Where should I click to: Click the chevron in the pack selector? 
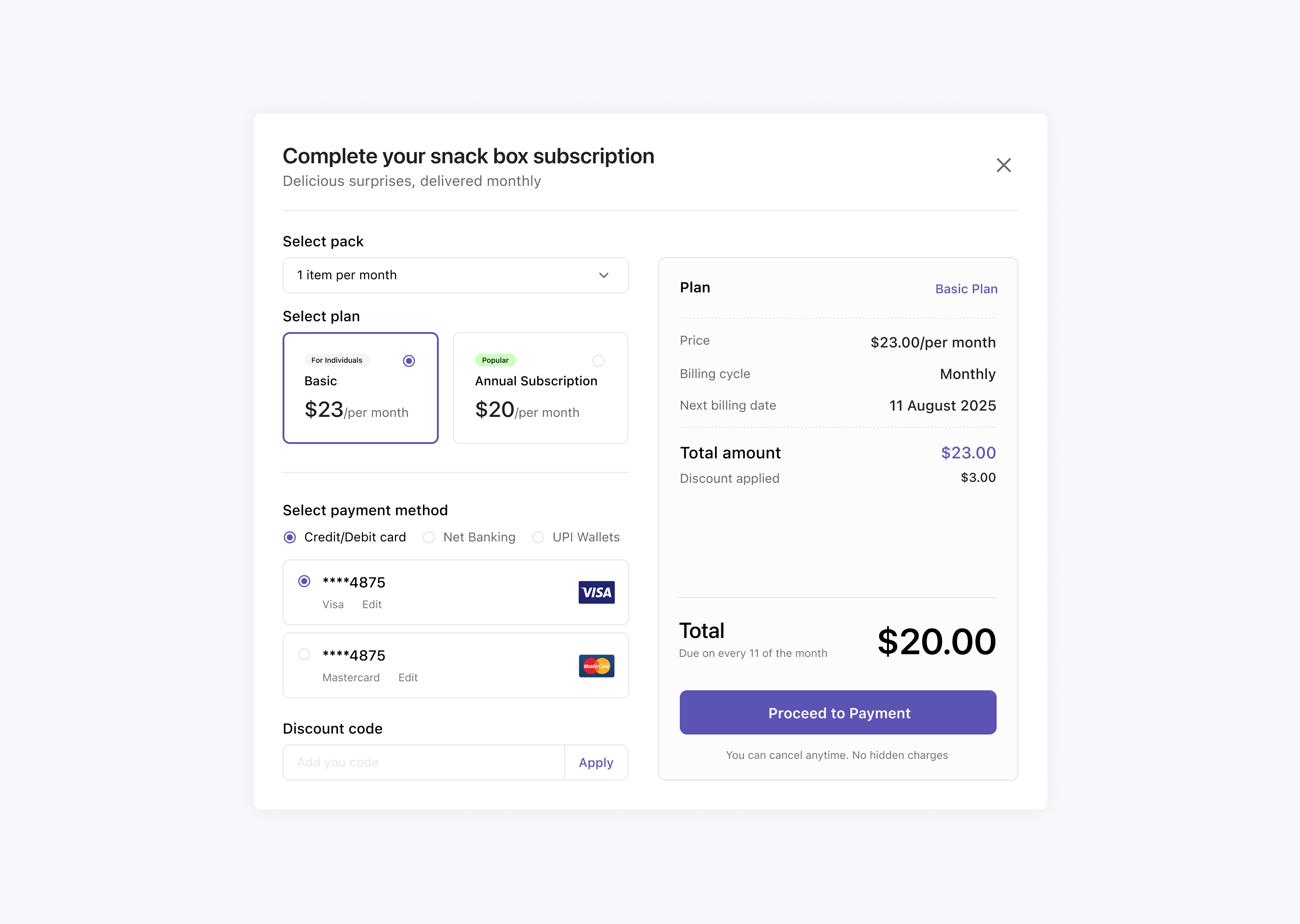tap(604, 275)
